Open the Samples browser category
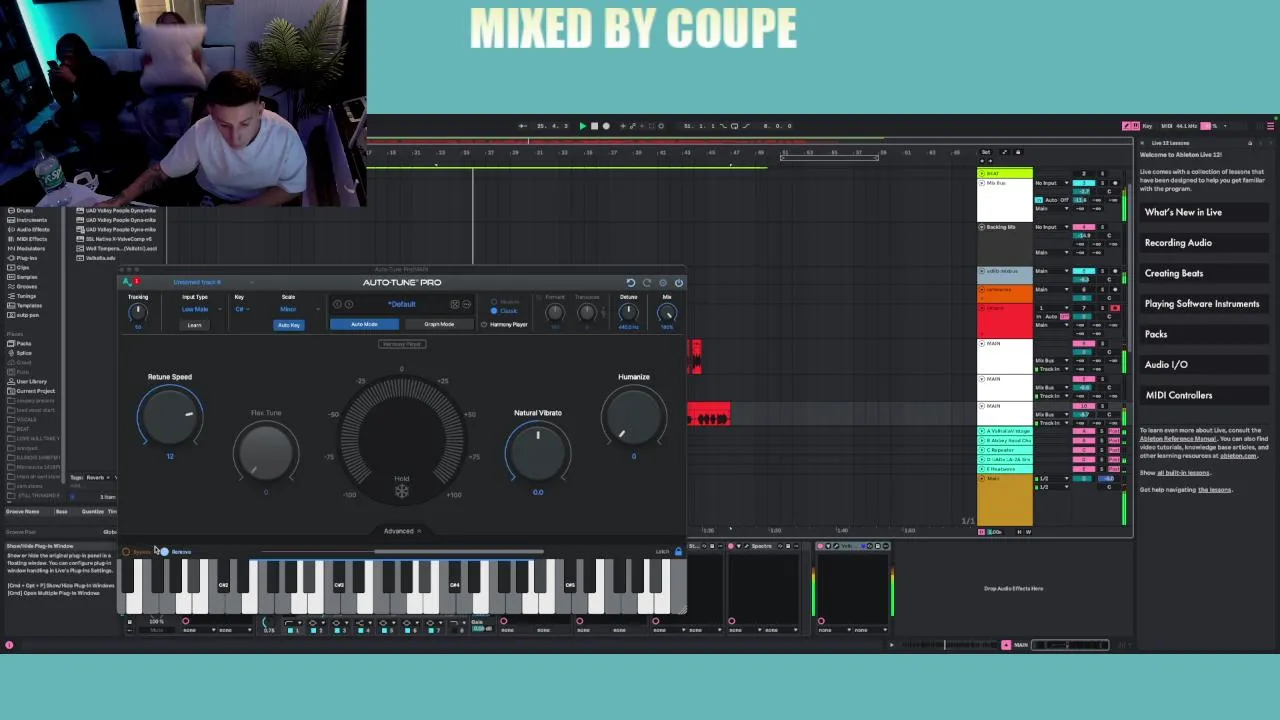The width and height of the screenshot is (1280, 720). click(24, 277)
